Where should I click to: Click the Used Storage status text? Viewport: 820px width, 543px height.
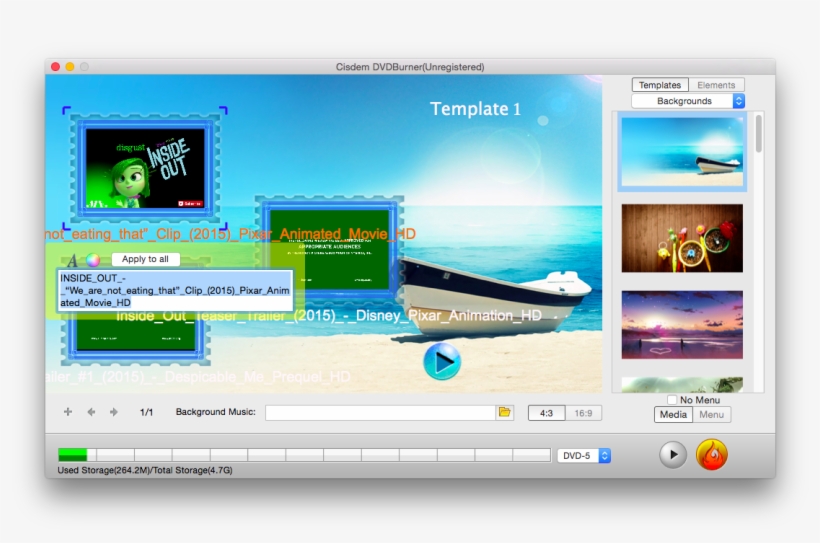point(145,470)
